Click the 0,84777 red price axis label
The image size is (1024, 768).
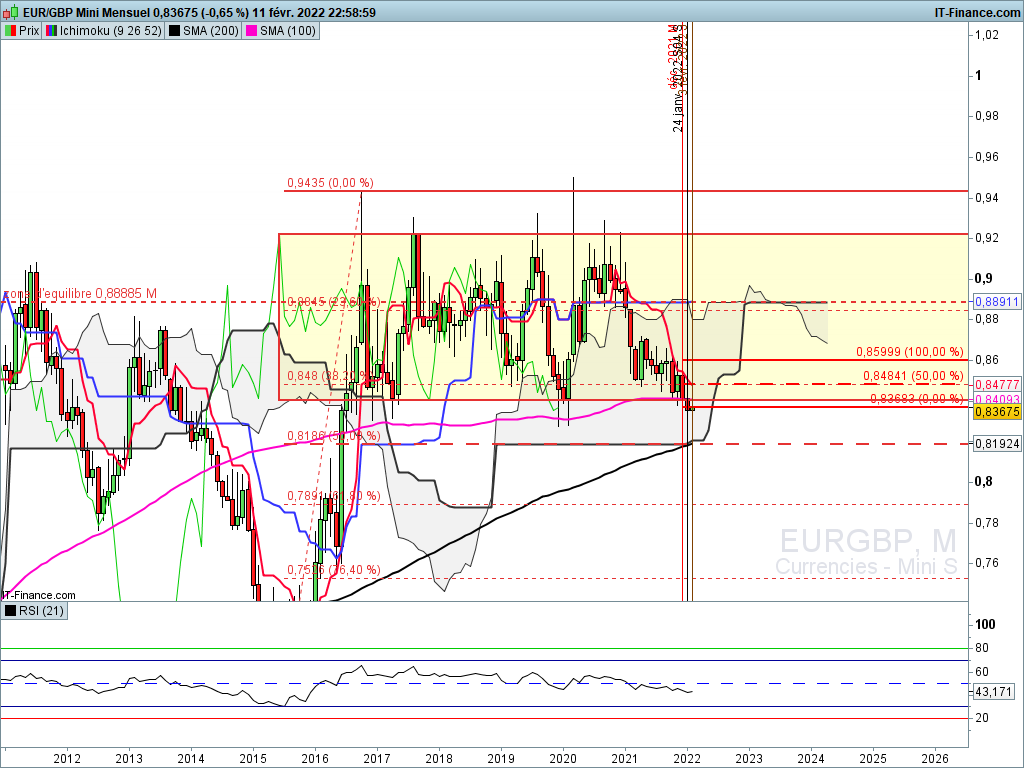click(995, 384)
